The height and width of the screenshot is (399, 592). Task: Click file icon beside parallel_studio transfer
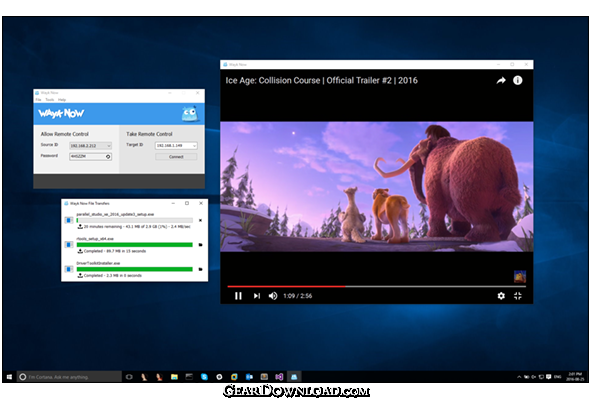point(69,220)
